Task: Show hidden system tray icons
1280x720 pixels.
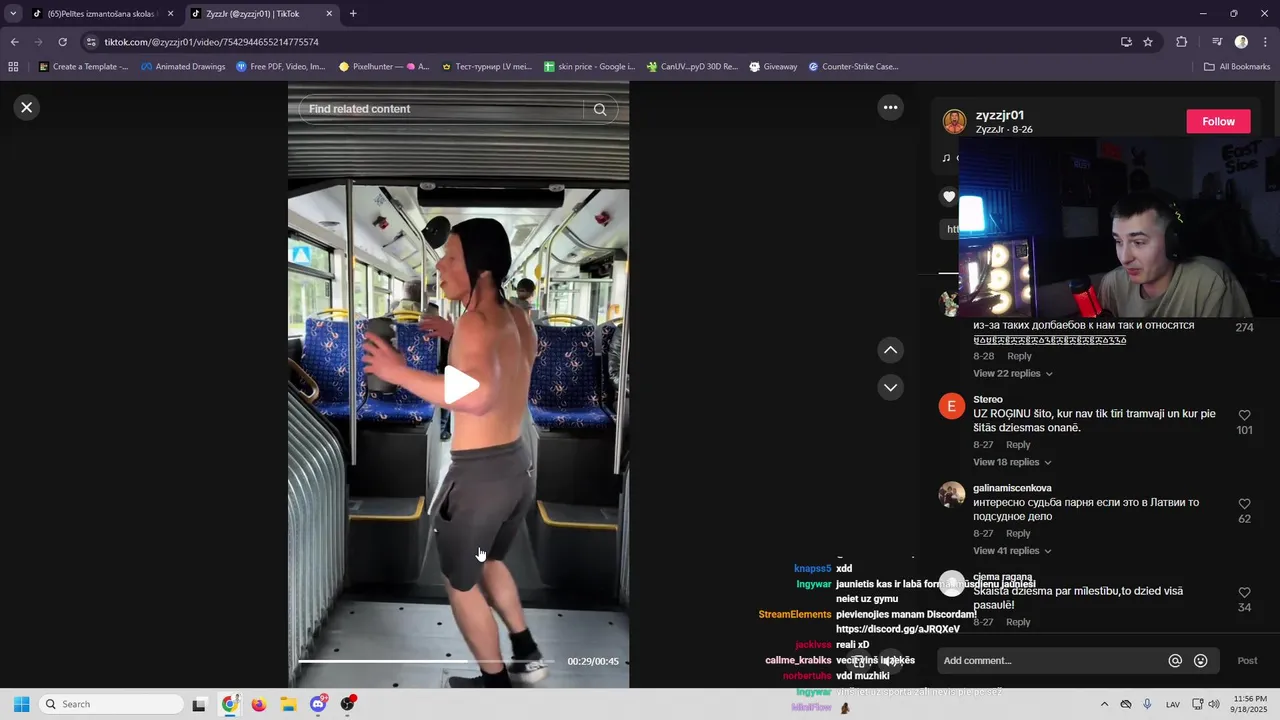Action: tap(1104, 704)
